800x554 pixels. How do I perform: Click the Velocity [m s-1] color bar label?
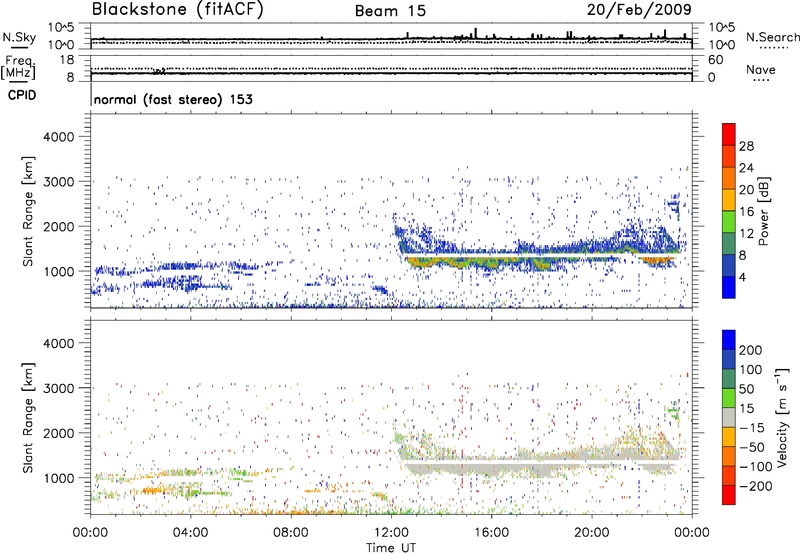coord(782,417)
